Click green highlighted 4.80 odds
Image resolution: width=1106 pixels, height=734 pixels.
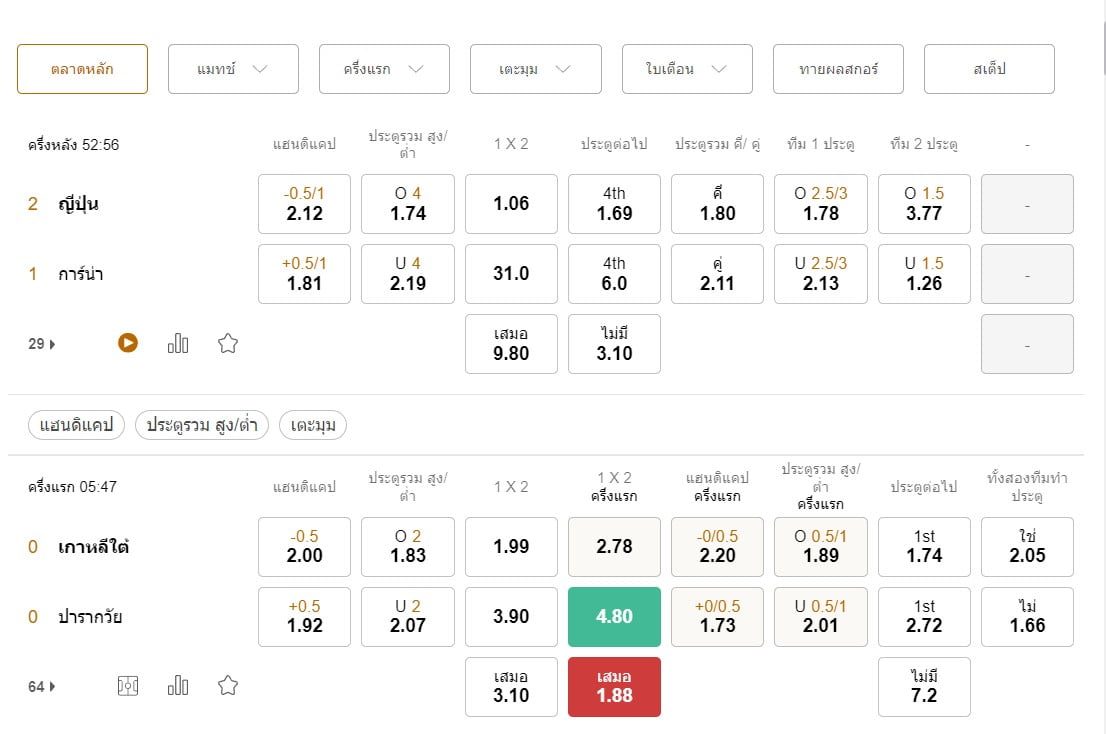click(x=614, y=617)
